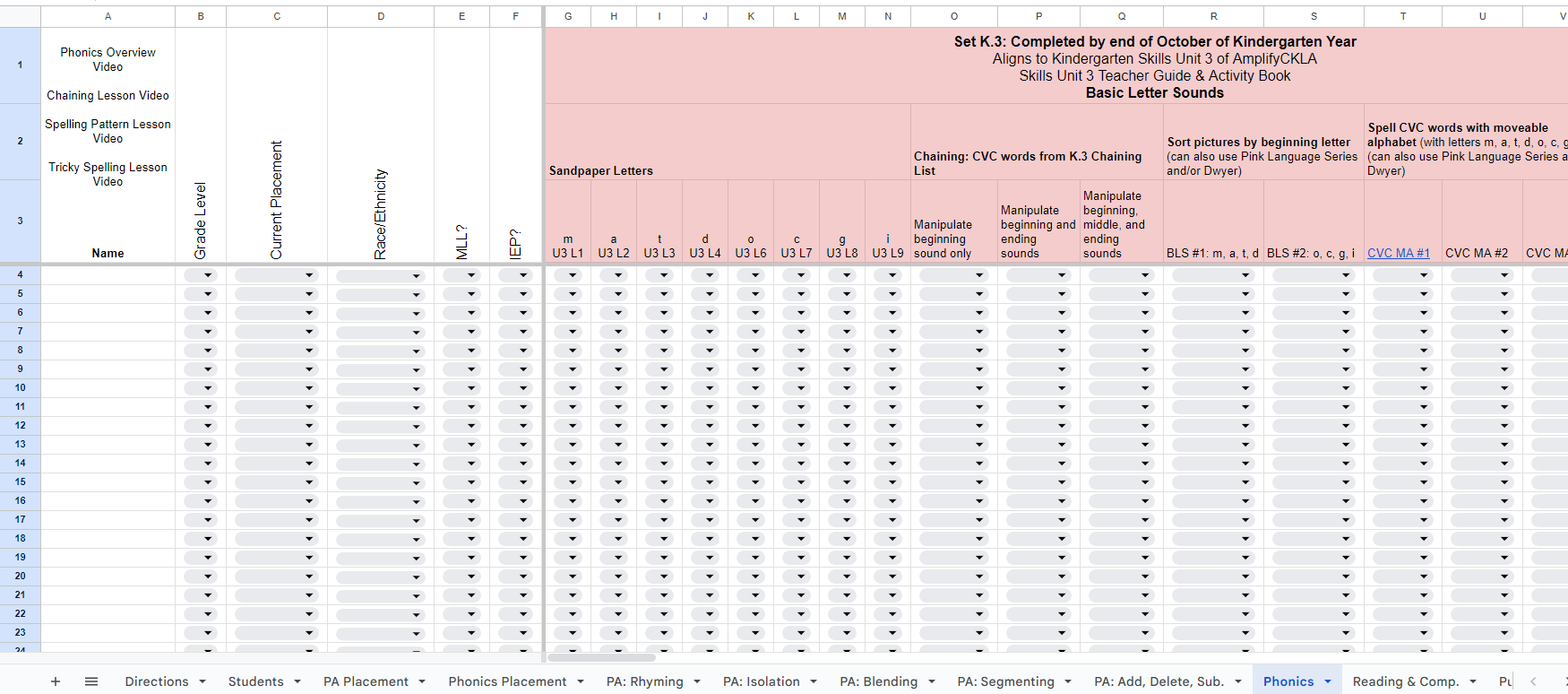Open PA: Rhyming tab menu arrow
The height and width of the screenshot is (694, 1568).
point(697,681)
